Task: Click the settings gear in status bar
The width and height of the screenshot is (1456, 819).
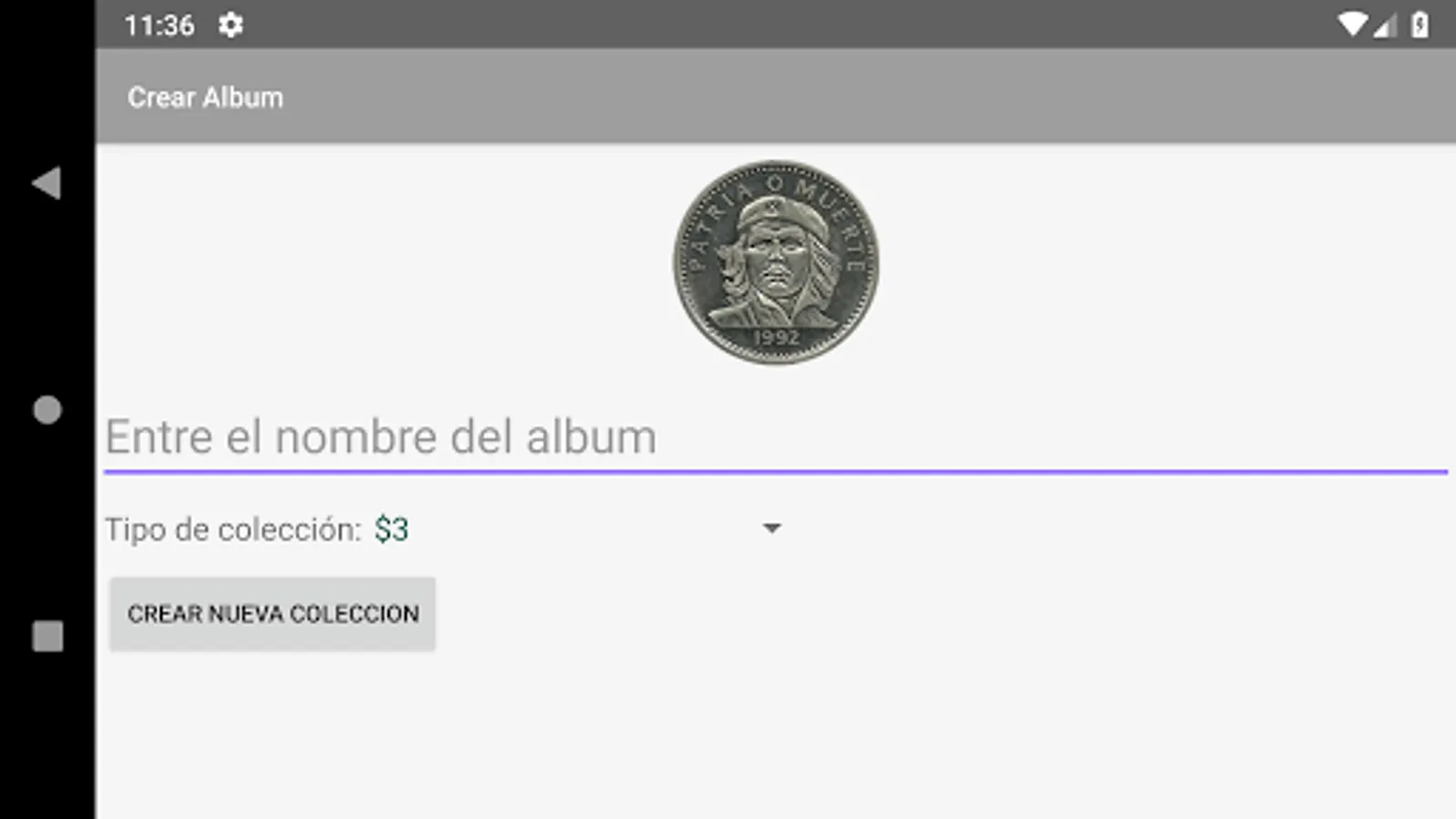Action: tap(230, 25)
